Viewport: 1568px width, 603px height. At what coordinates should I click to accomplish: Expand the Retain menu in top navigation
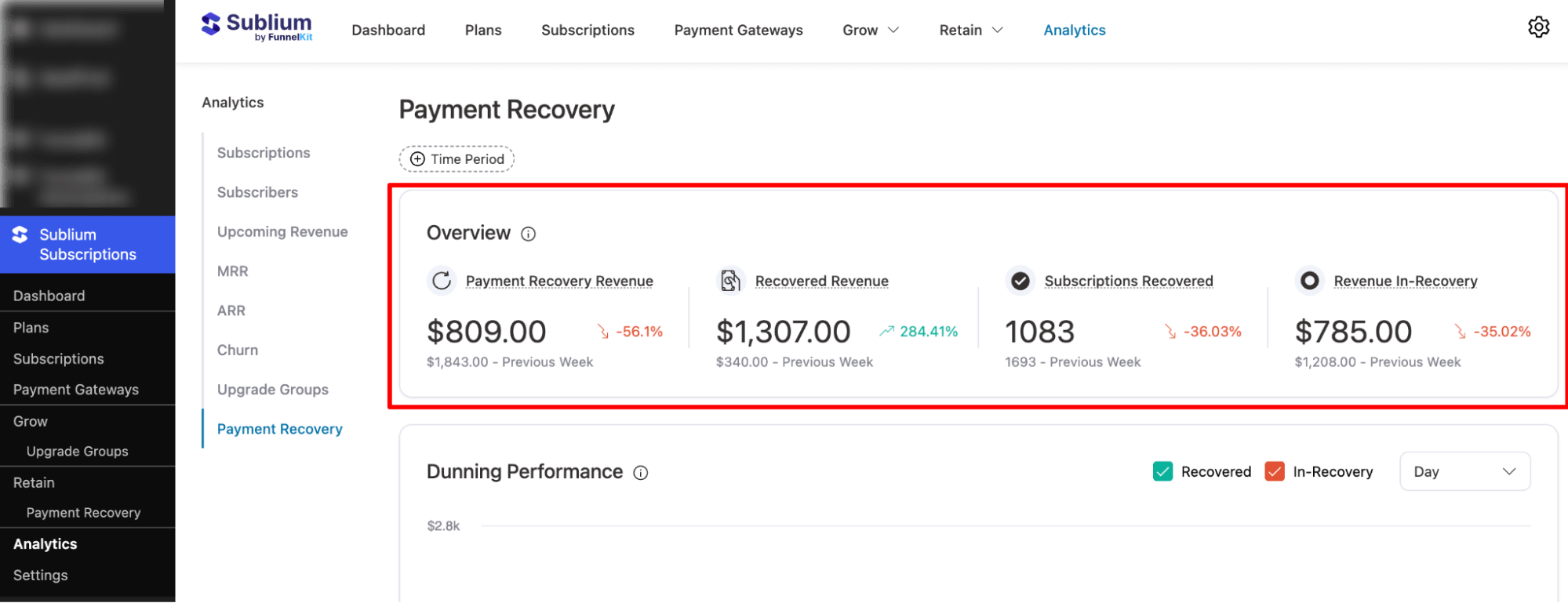coord(971,30)
